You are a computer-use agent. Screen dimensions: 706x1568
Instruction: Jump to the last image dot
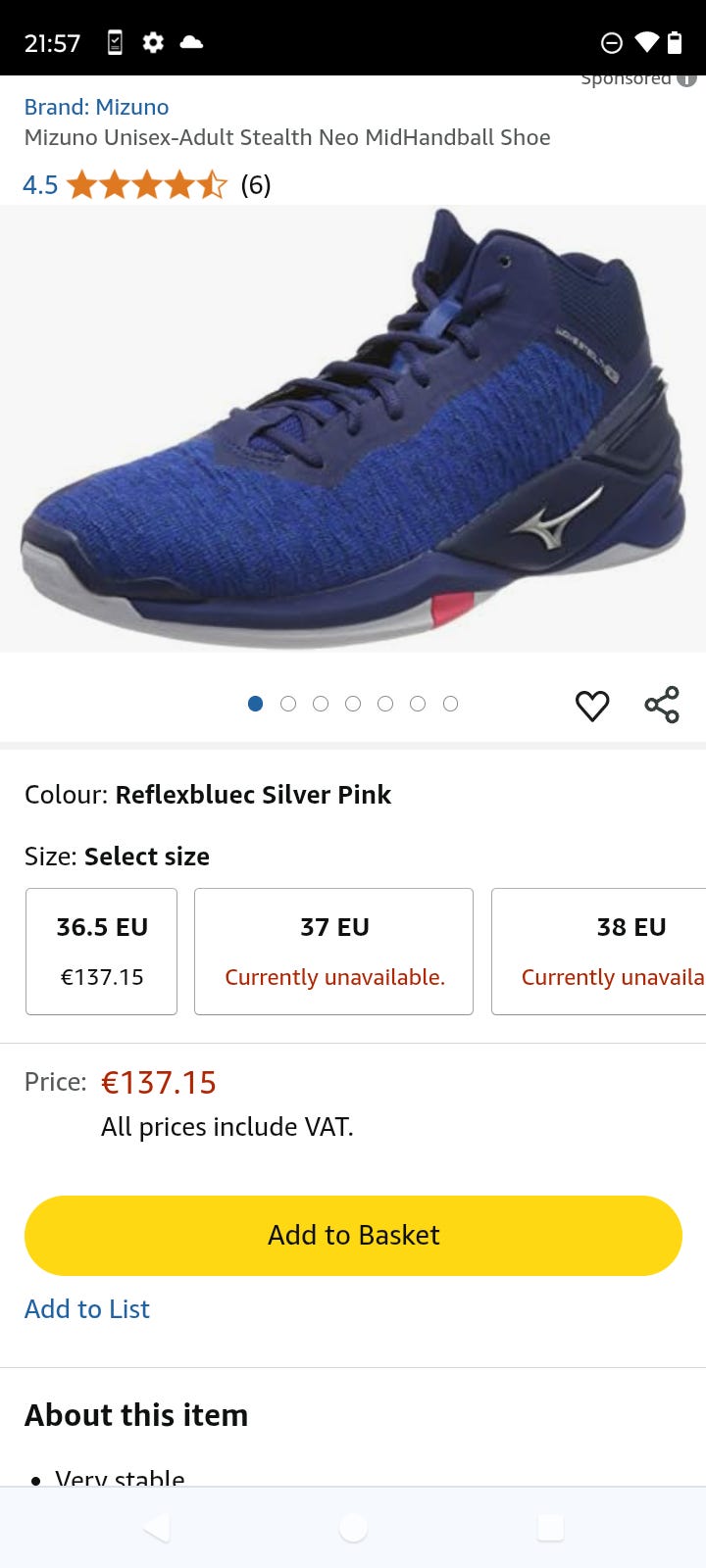coord(450,704)
